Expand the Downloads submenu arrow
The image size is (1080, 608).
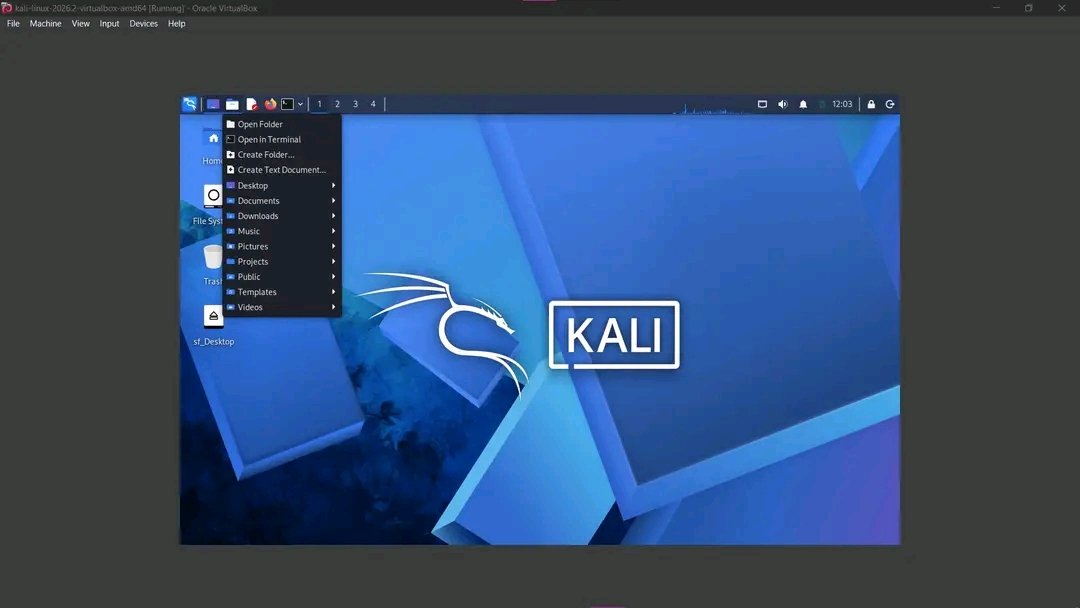pyautogui.click(x=333, y=216)
